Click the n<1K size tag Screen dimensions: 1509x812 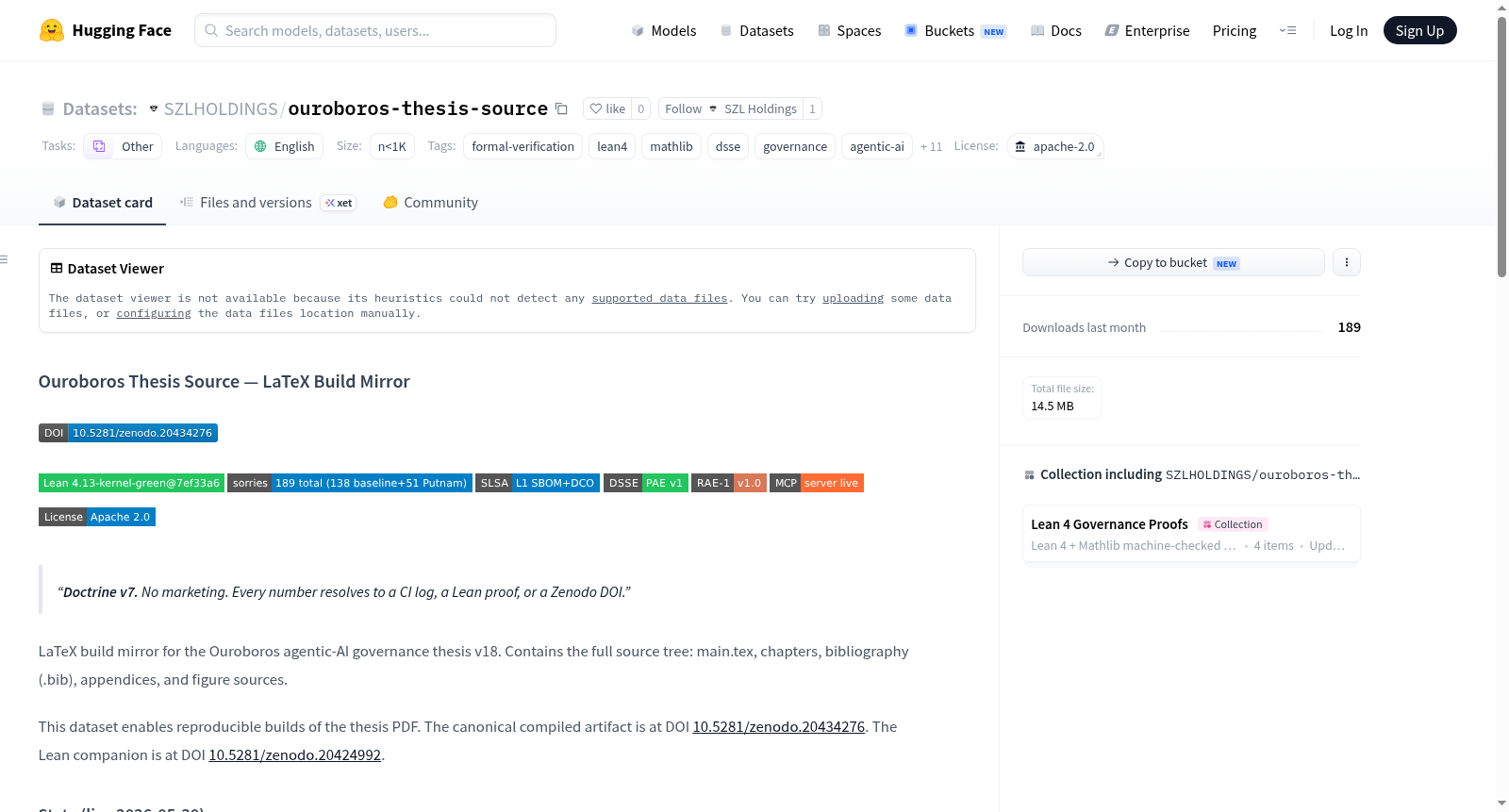point(392,146)
